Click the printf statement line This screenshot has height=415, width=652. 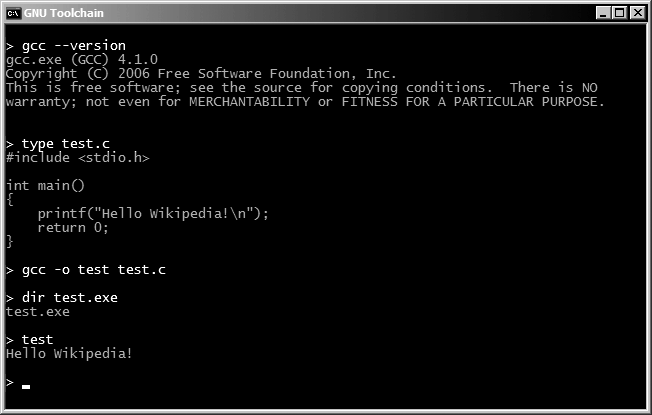click(x=154, y=214)
